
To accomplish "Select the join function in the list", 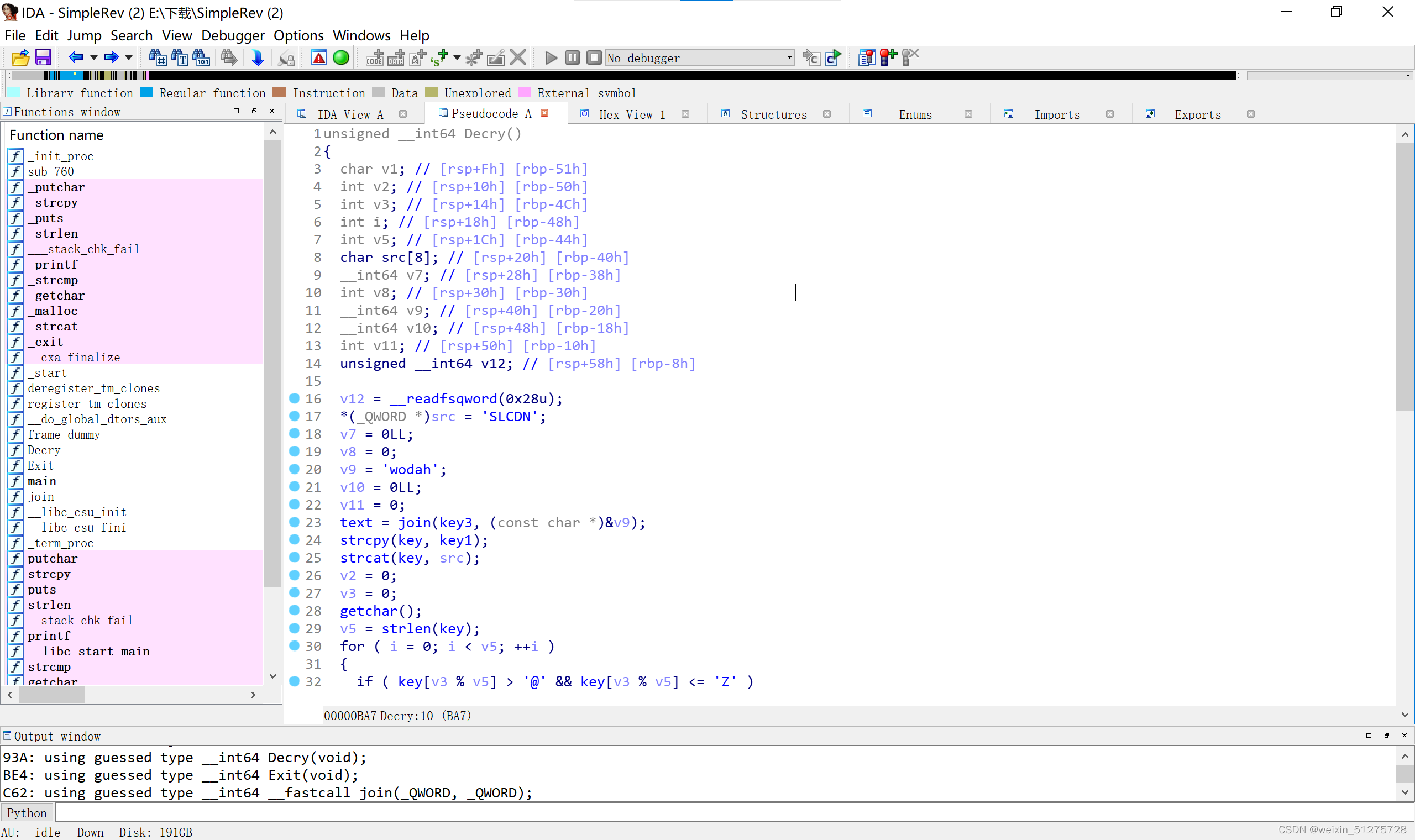I will [135, 496].
